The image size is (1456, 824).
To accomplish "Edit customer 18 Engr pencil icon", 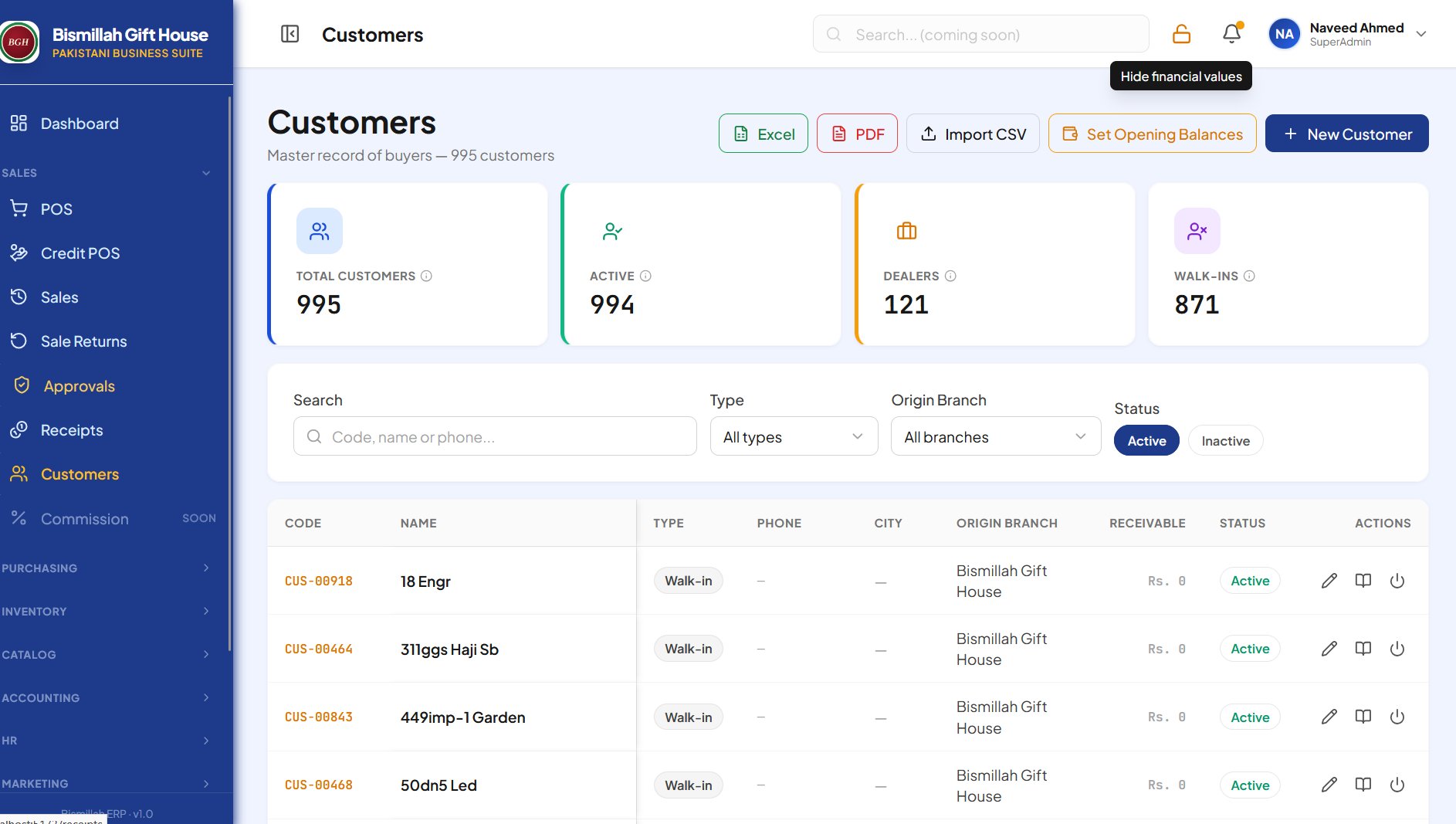I will click(x=1329, y=581).
